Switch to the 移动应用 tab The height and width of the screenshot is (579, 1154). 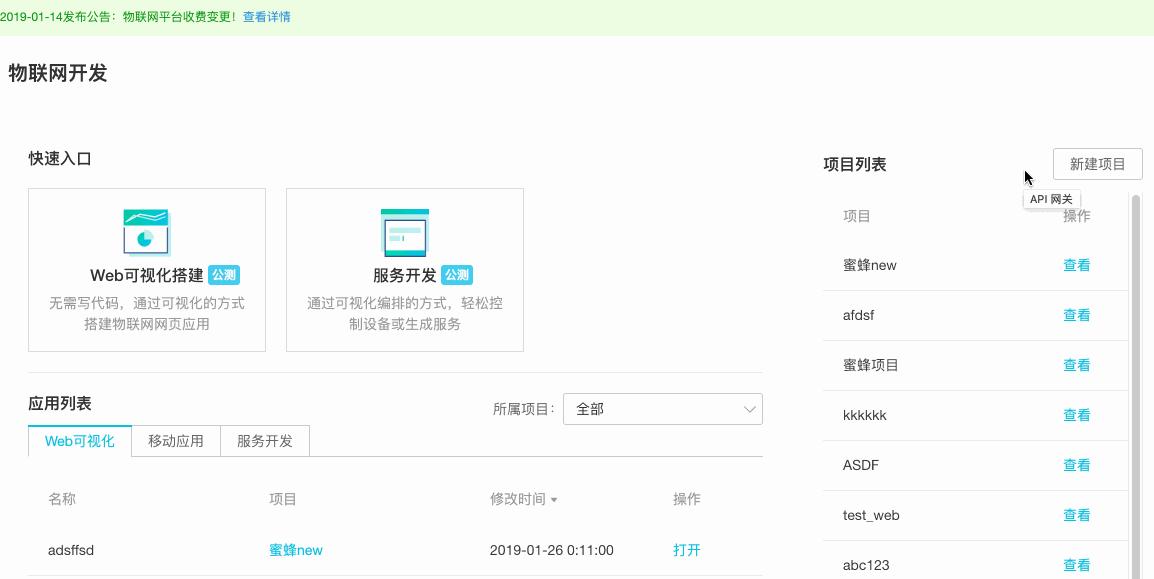174,441
